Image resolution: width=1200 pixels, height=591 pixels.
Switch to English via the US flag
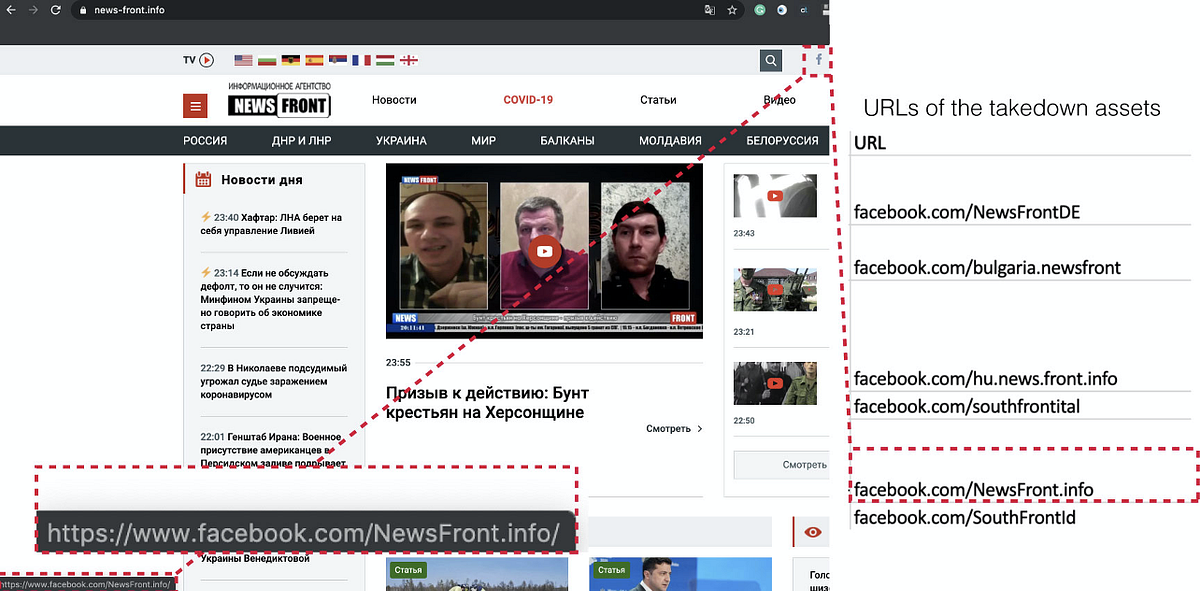pyautogui.click(x=243, y=60)
